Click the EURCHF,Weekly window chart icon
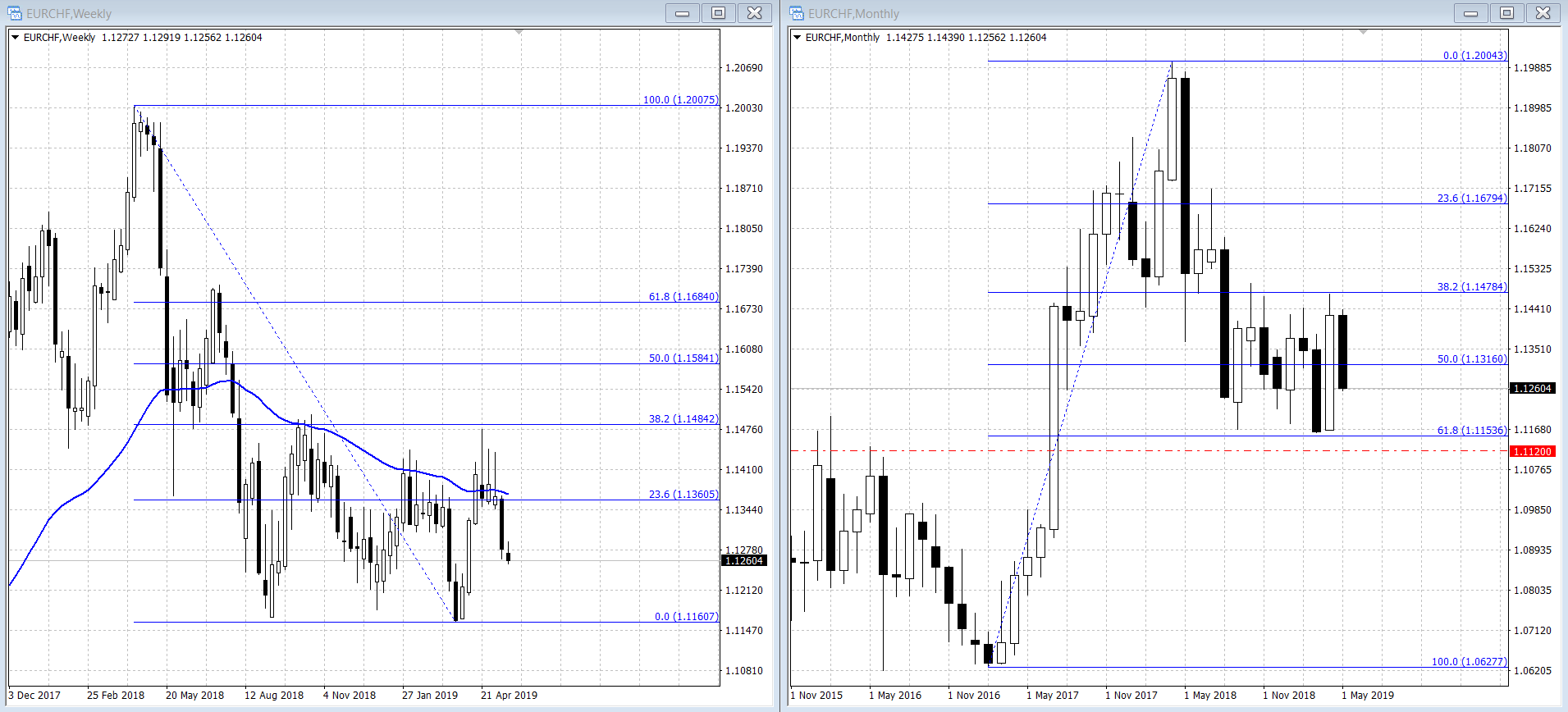This screenshot has height=712, width=1568. click(x=15, y=13)
